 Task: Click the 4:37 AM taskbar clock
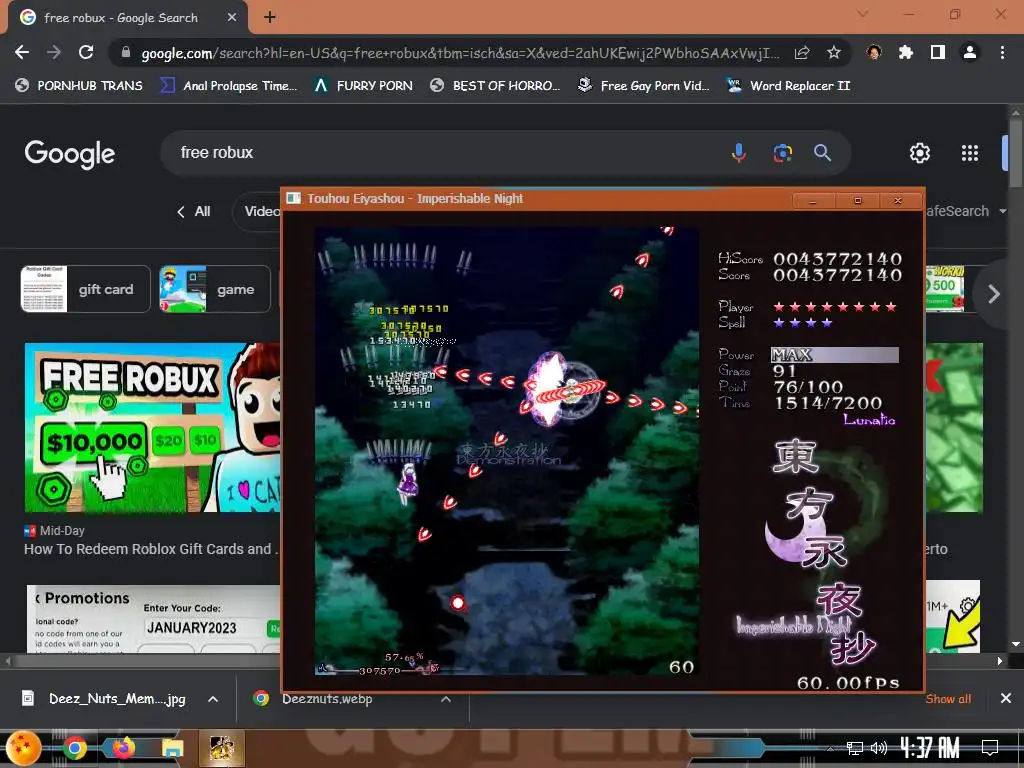click(x=931, y=747)
